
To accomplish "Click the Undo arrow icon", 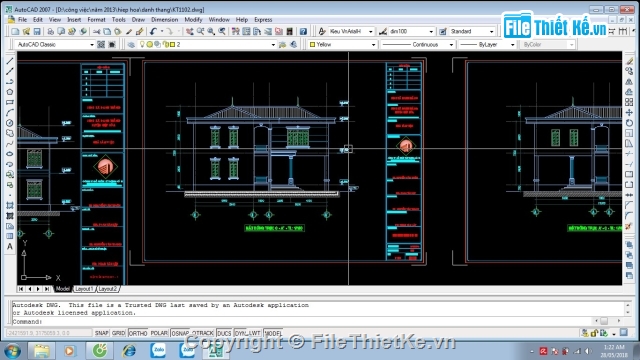I will point(153,31).
